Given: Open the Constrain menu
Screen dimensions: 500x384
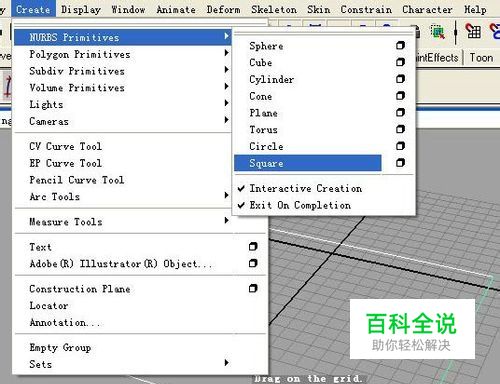Looking at the screenshot, I should coord(366,9).
